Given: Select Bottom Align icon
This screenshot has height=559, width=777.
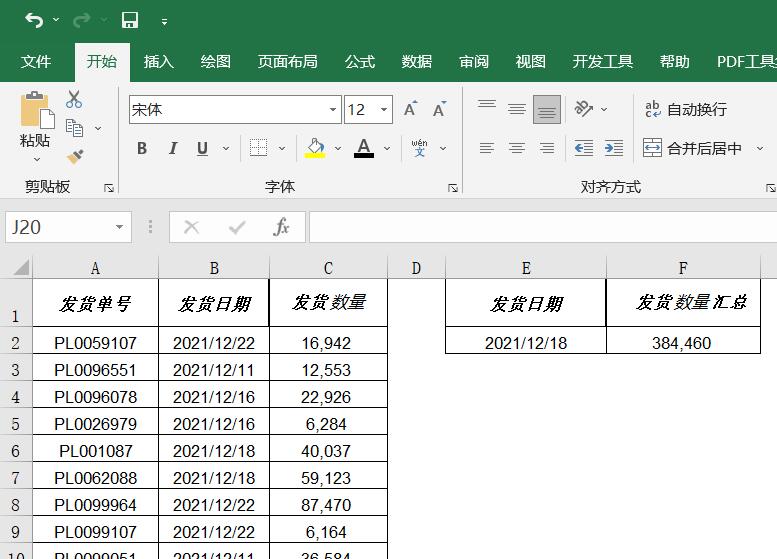Looking at the screenshot, I should pos(547,109).
